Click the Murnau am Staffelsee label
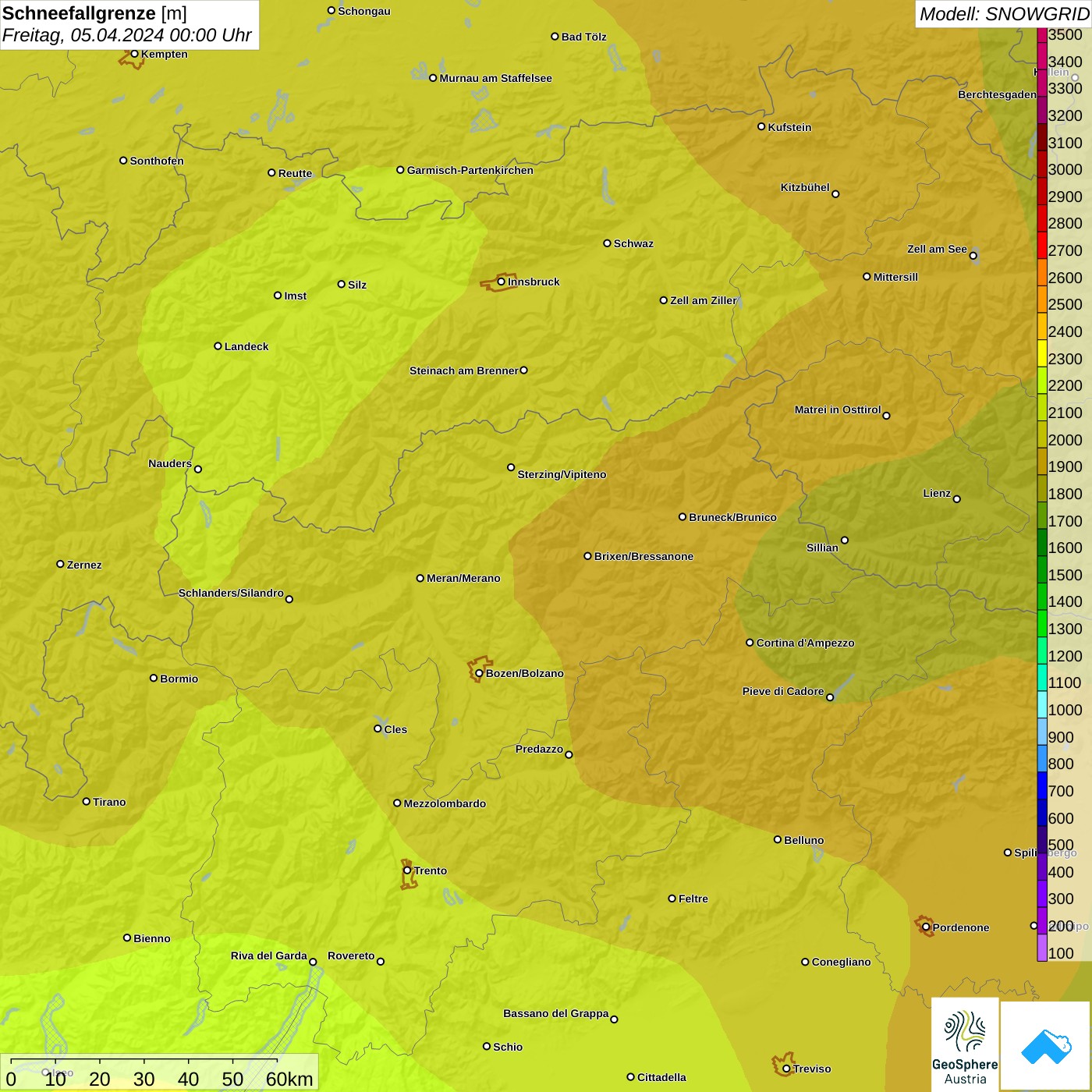This screenshot has width=1092, height=1092. click(x=495, y=78)
